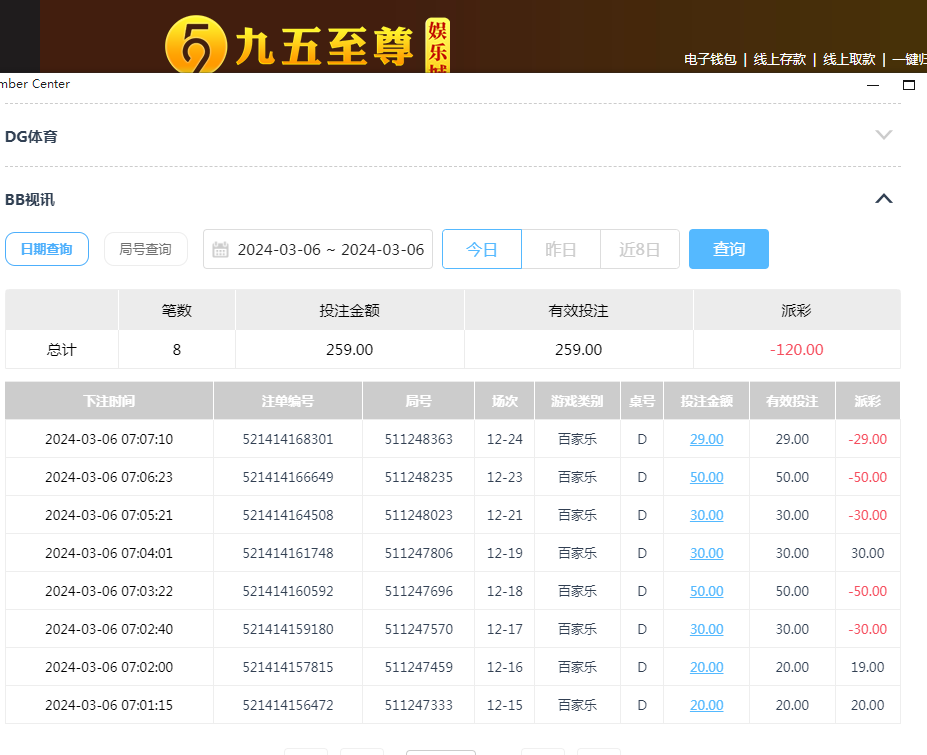The height and width of the screenshot is (755, 927).
Task: Click the 九五至尊 casino logo
Action: tap(306, 44)
